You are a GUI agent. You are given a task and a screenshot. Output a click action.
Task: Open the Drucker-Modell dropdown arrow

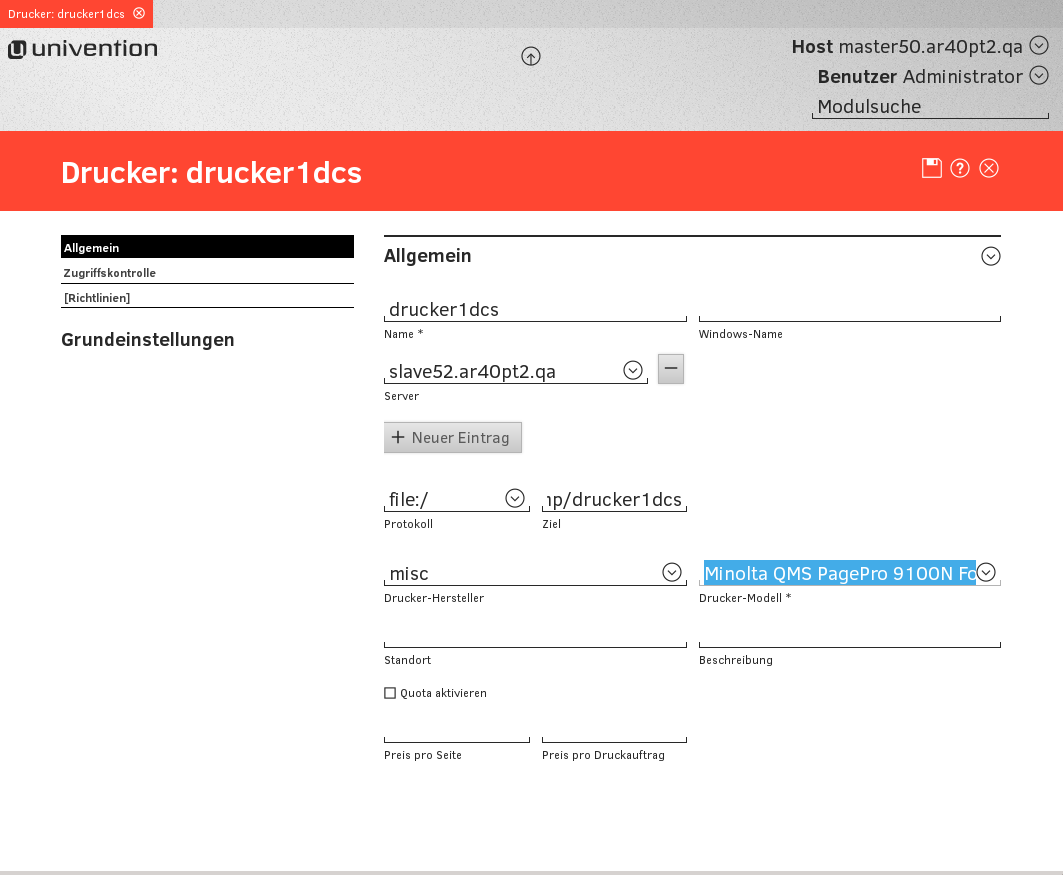click(x=987, y=572)
